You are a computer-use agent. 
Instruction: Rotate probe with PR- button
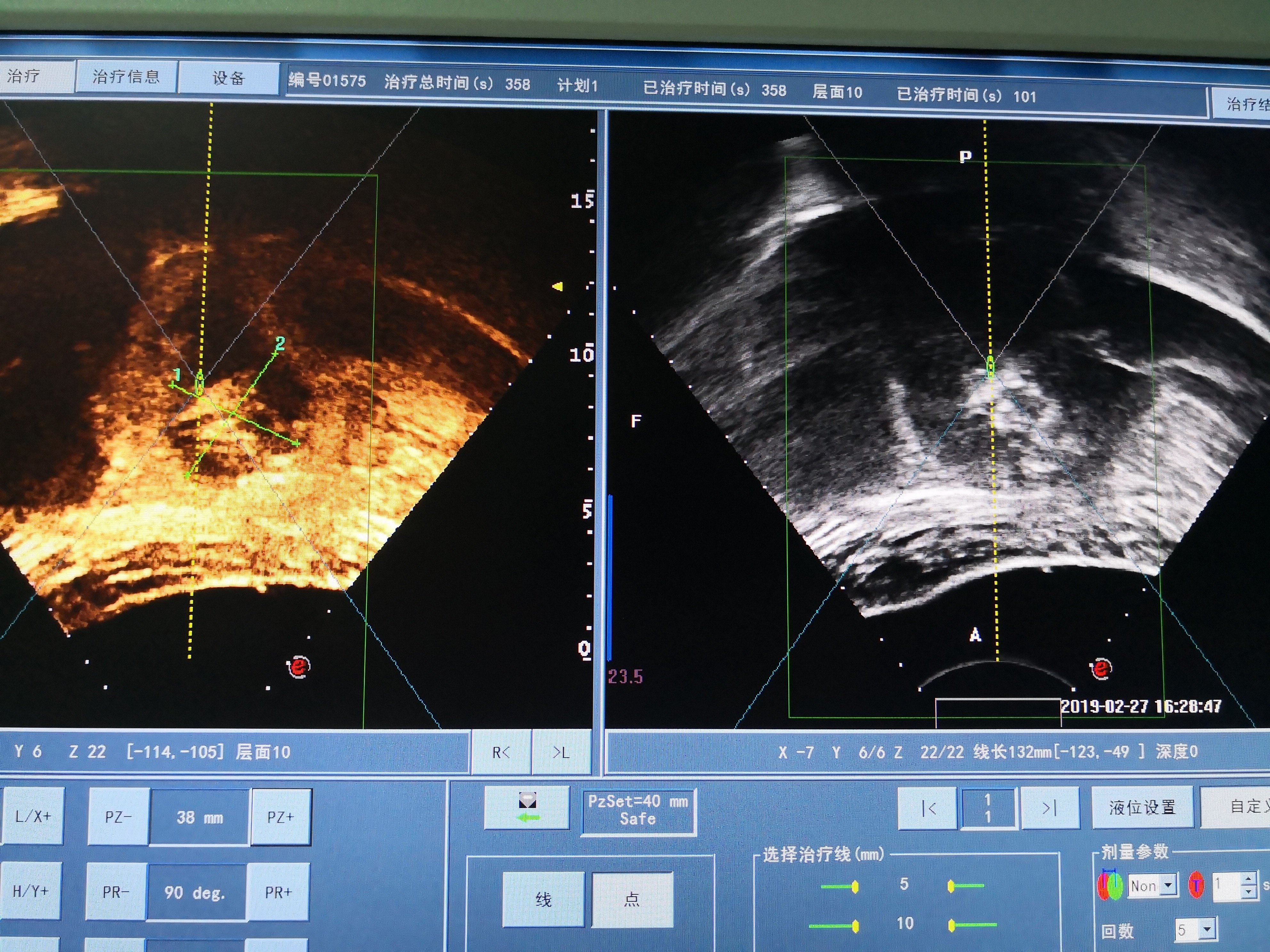116,892
